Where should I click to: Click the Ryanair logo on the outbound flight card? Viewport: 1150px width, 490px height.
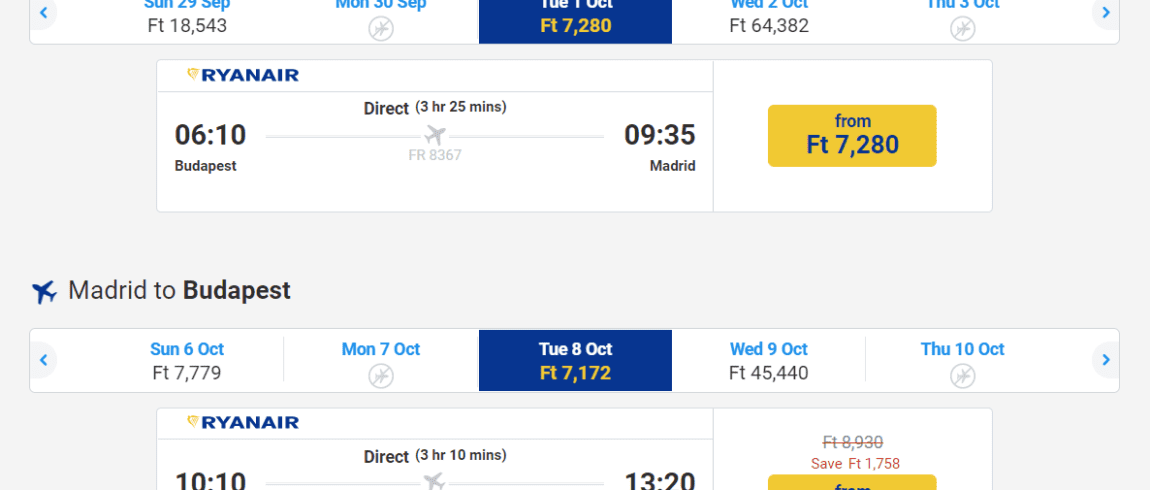pyautogui.click(x=243, y=75)
